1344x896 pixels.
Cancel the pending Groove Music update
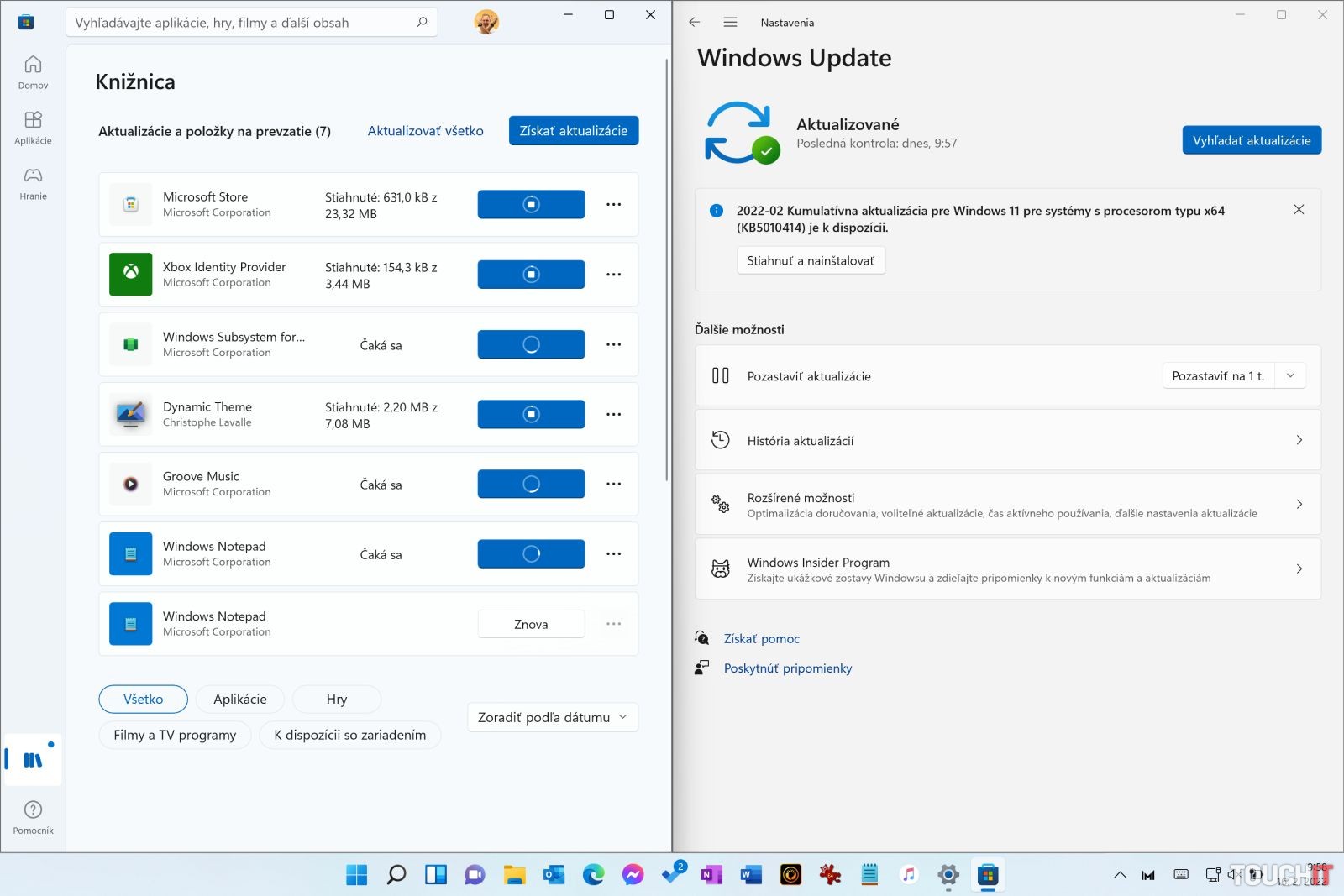[x=531, y=484]
